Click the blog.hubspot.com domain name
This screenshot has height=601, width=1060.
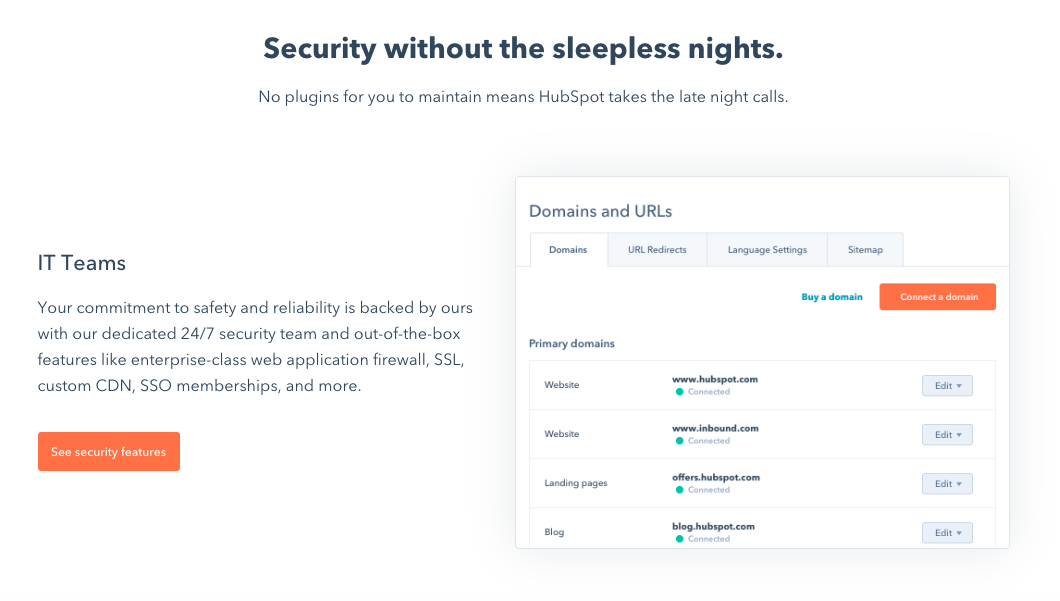pos(713,526)
